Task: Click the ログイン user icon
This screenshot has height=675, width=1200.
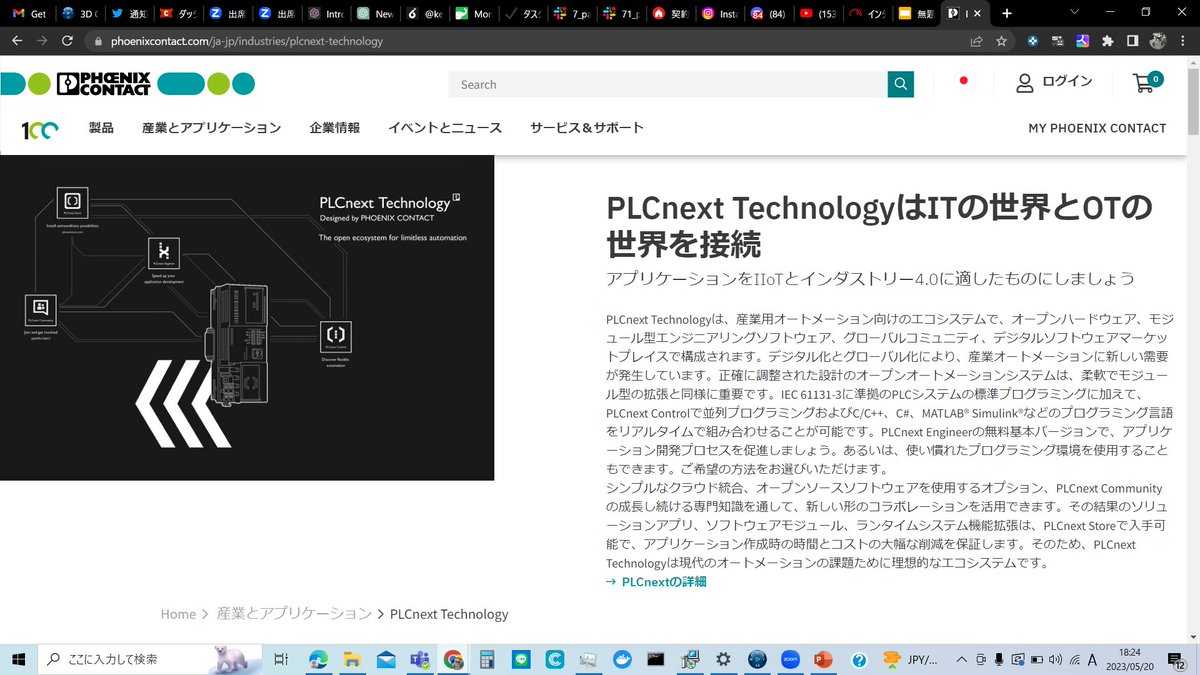Action: point(1024,83)
